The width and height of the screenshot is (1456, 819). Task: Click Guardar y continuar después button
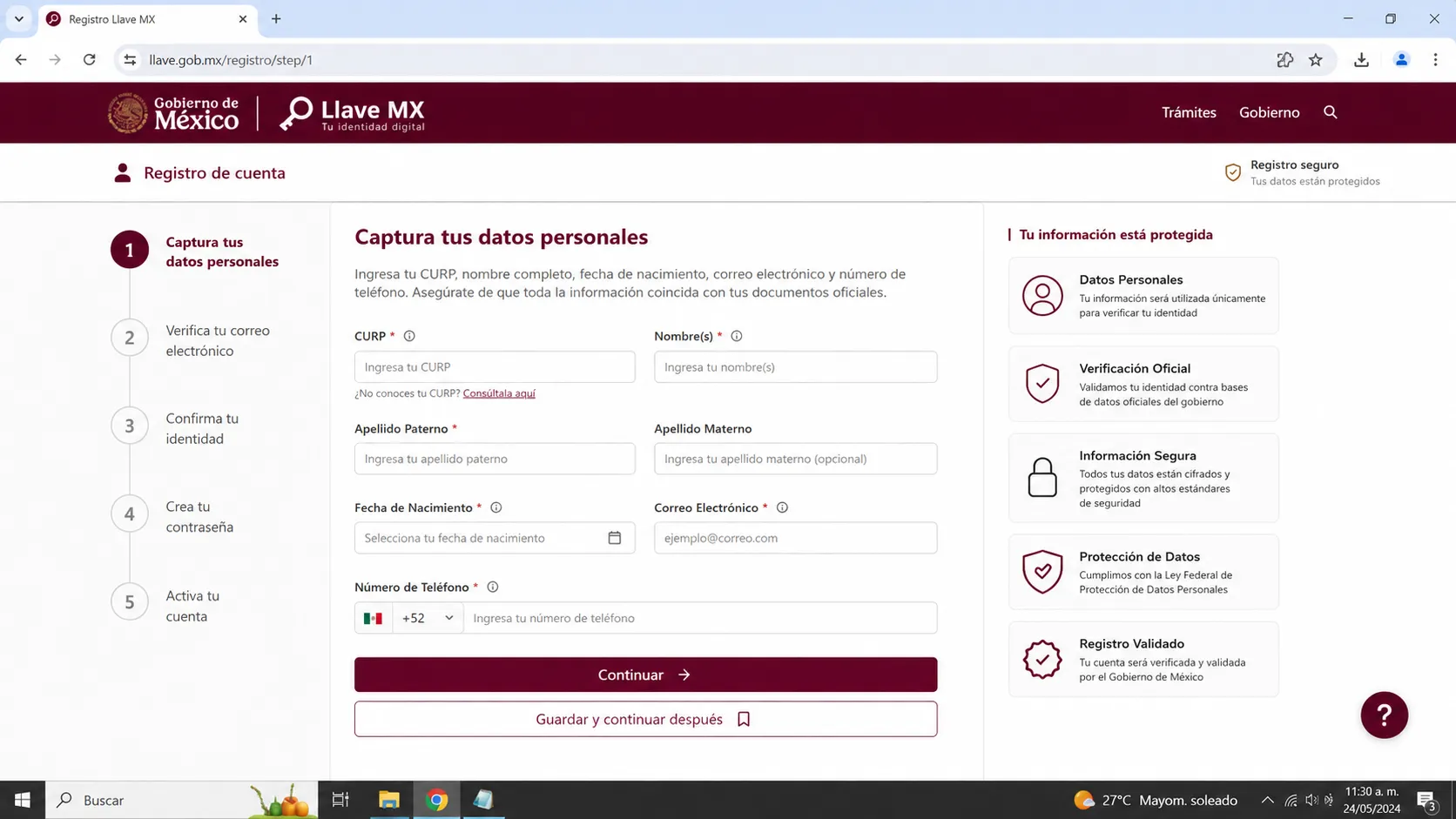(645, 719)
